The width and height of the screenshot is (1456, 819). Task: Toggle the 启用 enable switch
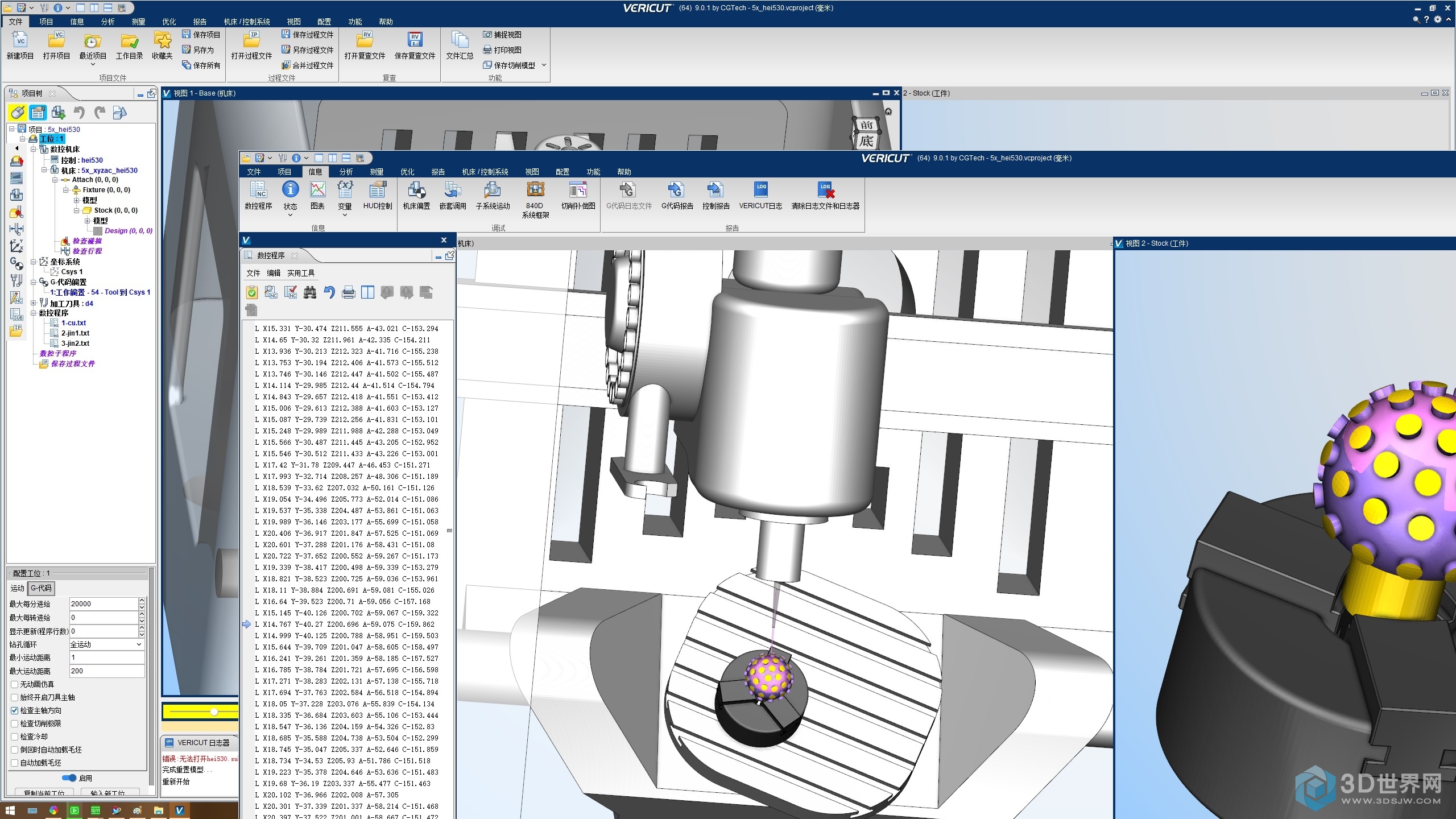(69, 777)
